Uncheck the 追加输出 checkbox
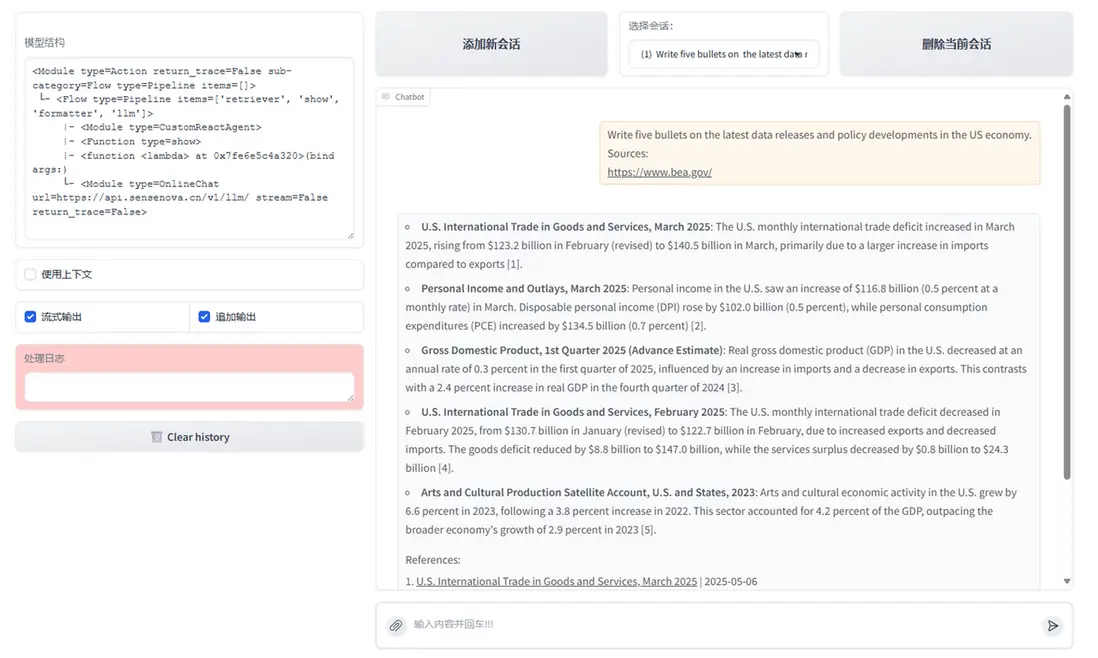1098x658 pixels. pos(204,316)
